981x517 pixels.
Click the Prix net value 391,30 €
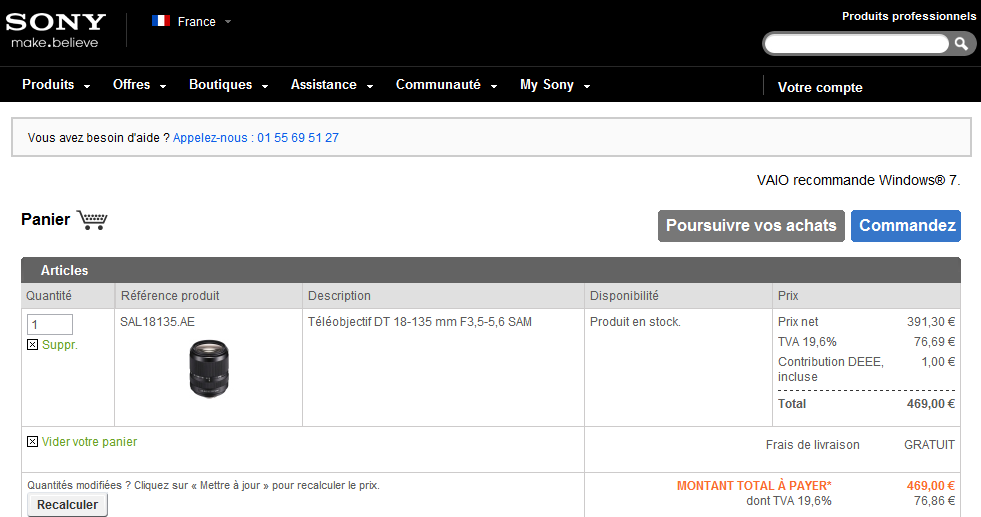point(931,322)
